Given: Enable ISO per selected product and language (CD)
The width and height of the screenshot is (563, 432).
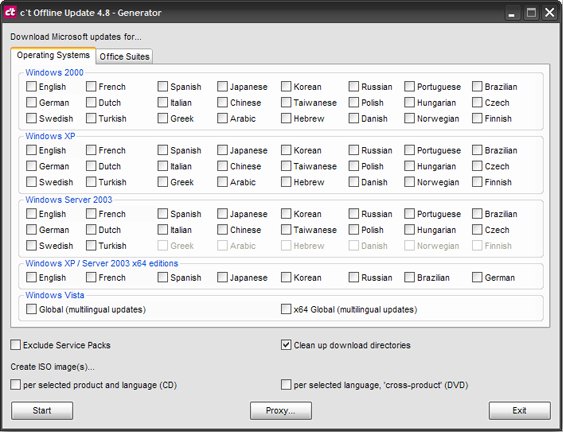Looking at the screenshot, I should pos(15,385).
